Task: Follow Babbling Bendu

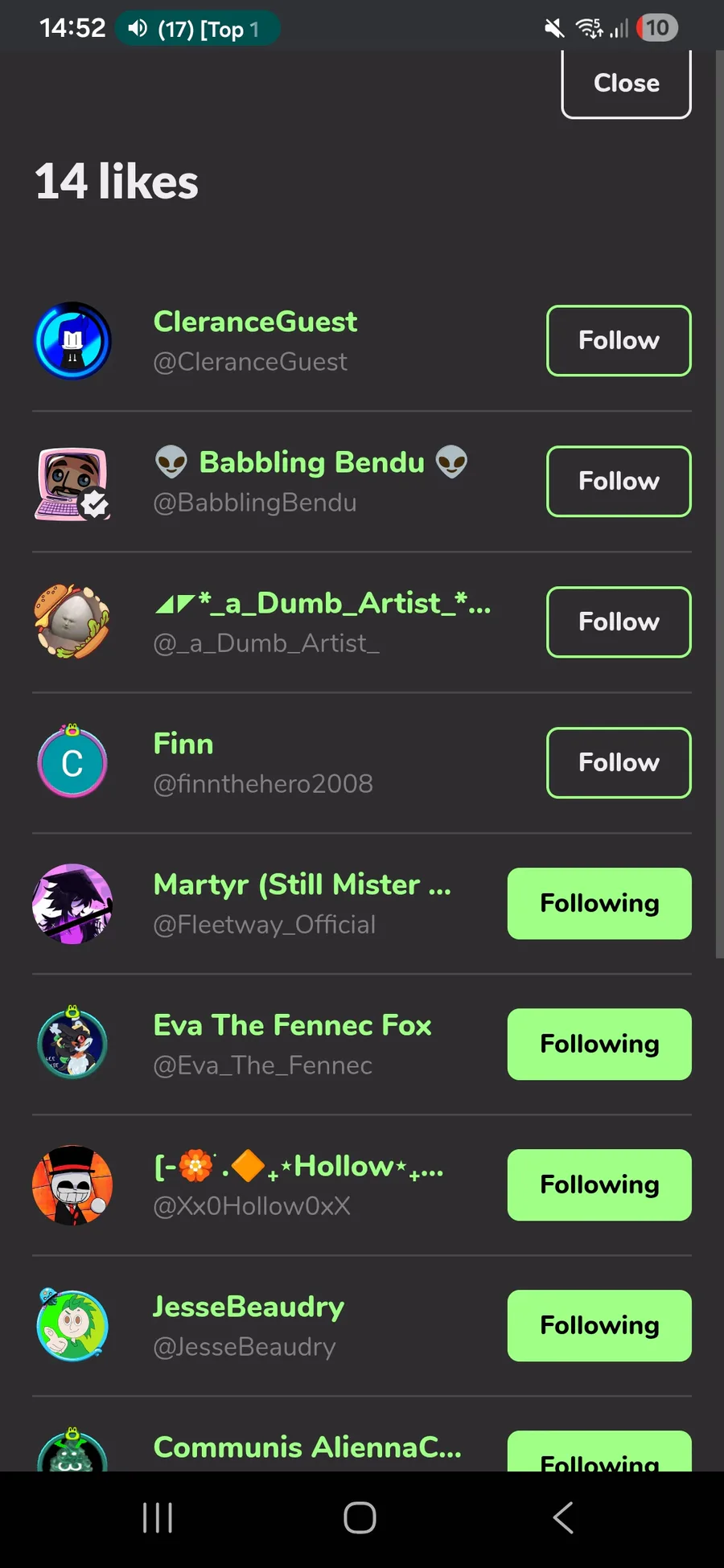Action: [x=618, y=482]
